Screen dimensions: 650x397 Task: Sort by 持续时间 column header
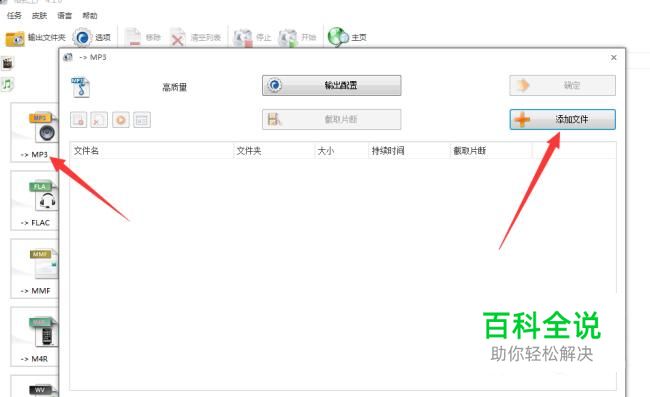409,151
